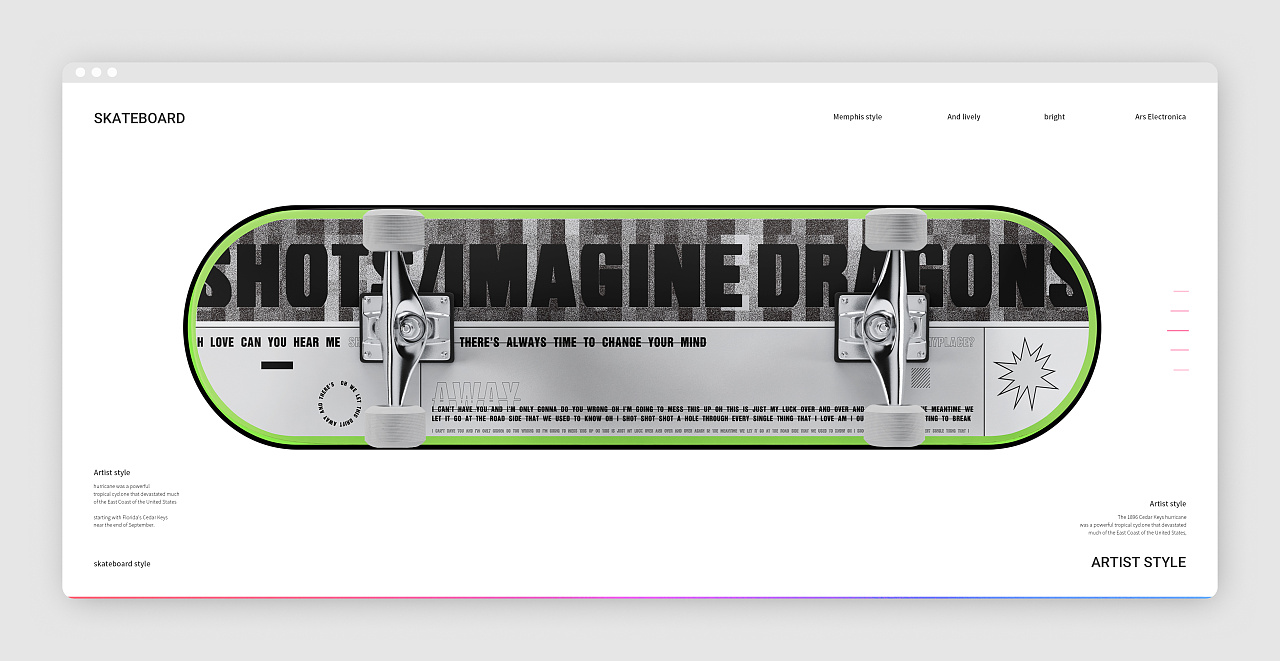Click the hatched square near the right truck
Image resolution: width=1280 pixels, height=661 pixels.
[920, 377]
